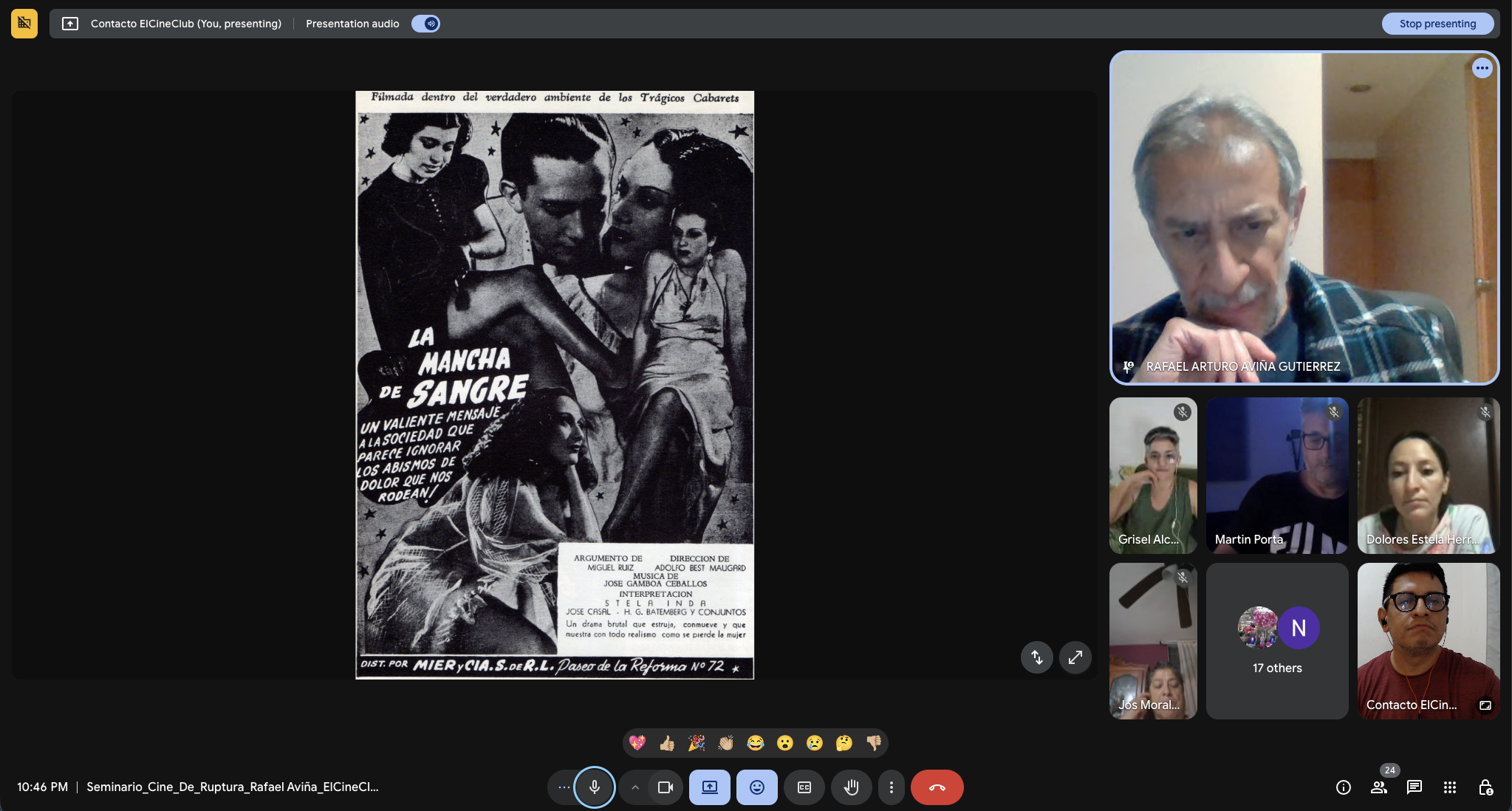Open the chat panel

point(1414,787)
